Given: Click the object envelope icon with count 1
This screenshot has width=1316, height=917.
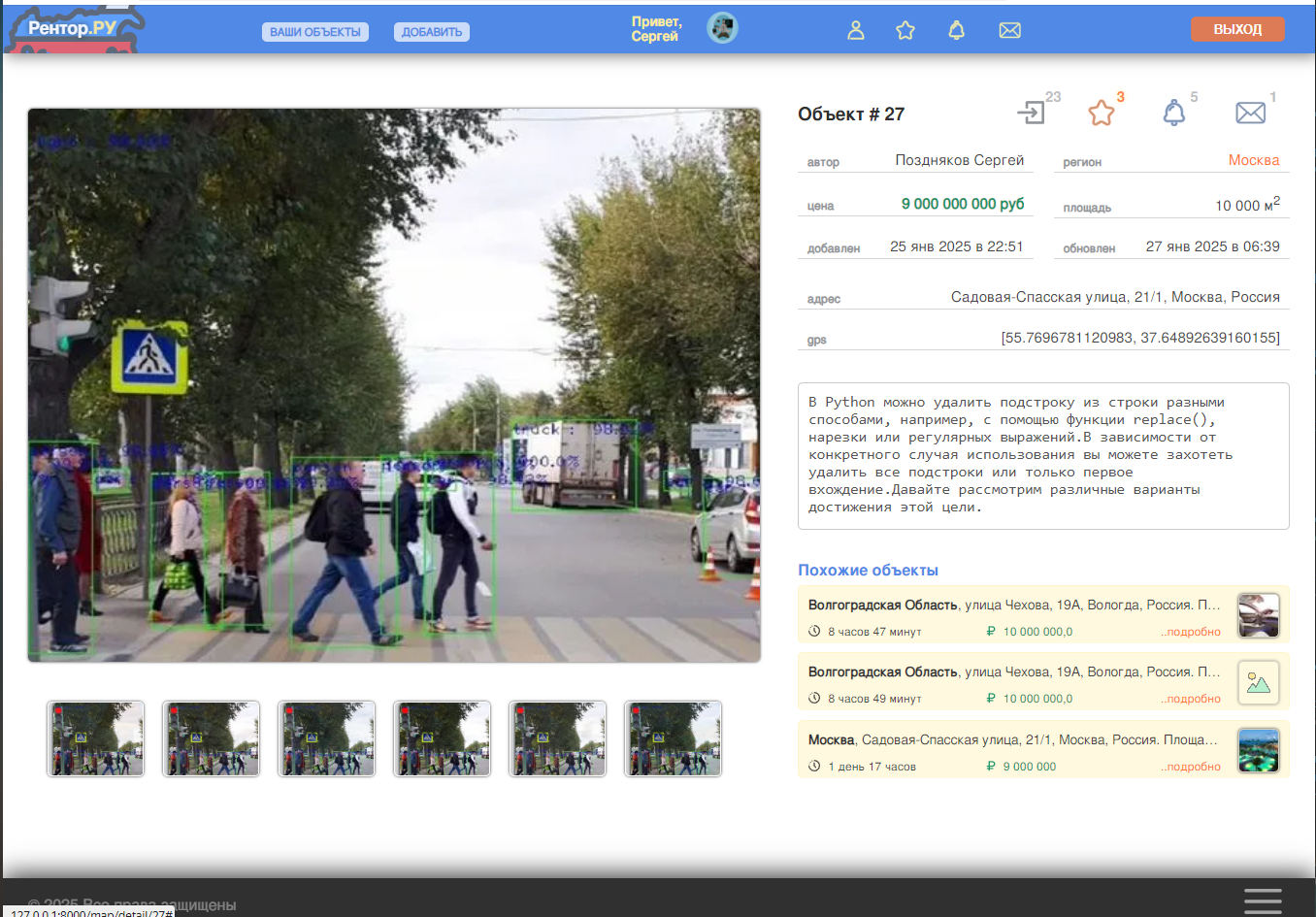Looking at the screenshot, I should pyautogui.click(x=1250, y=113).
